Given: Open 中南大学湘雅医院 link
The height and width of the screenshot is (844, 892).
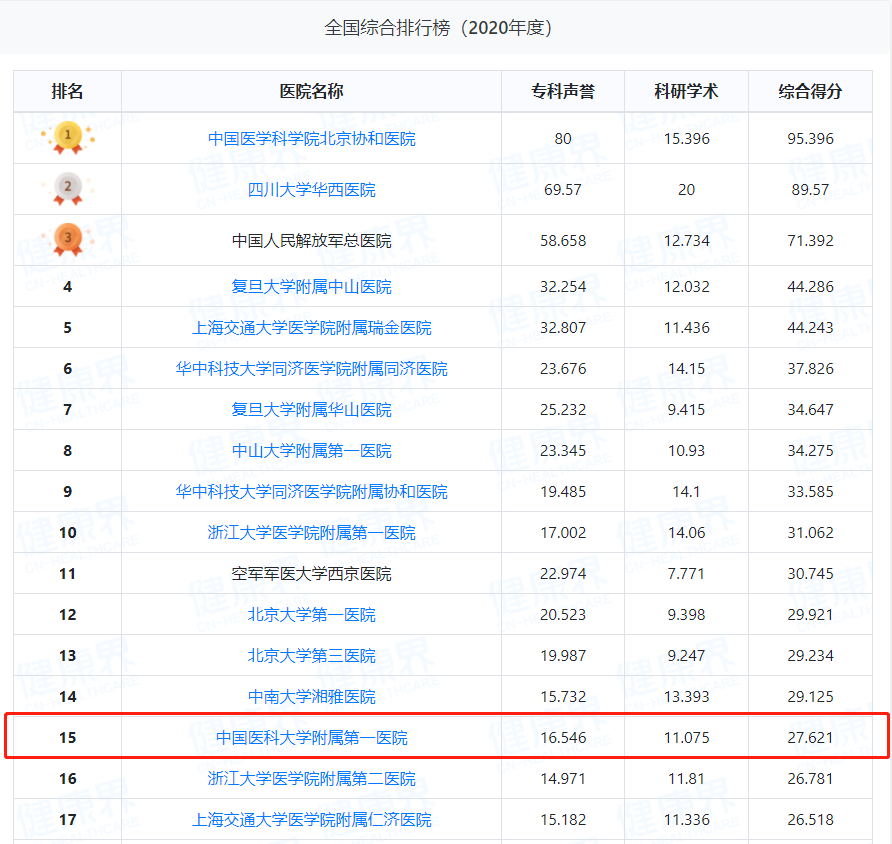Looking at the screenshot, I should point(311,696).
